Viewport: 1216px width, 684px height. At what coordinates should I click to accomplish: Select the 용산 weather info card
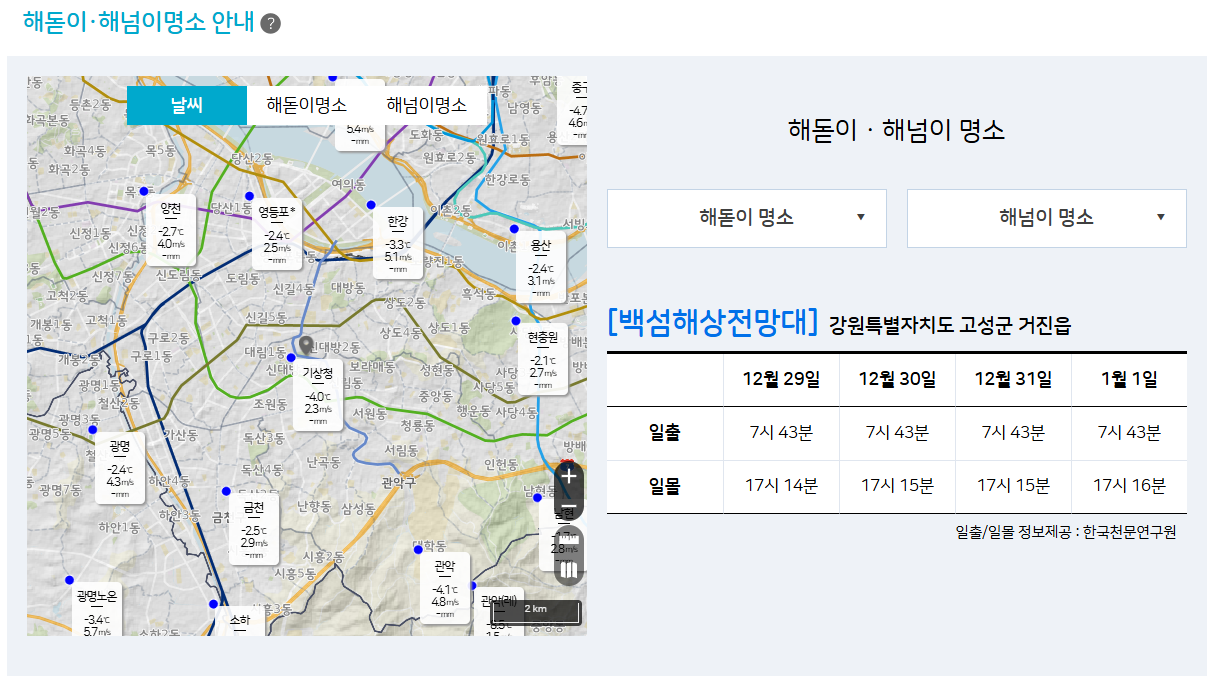[541, 268]
